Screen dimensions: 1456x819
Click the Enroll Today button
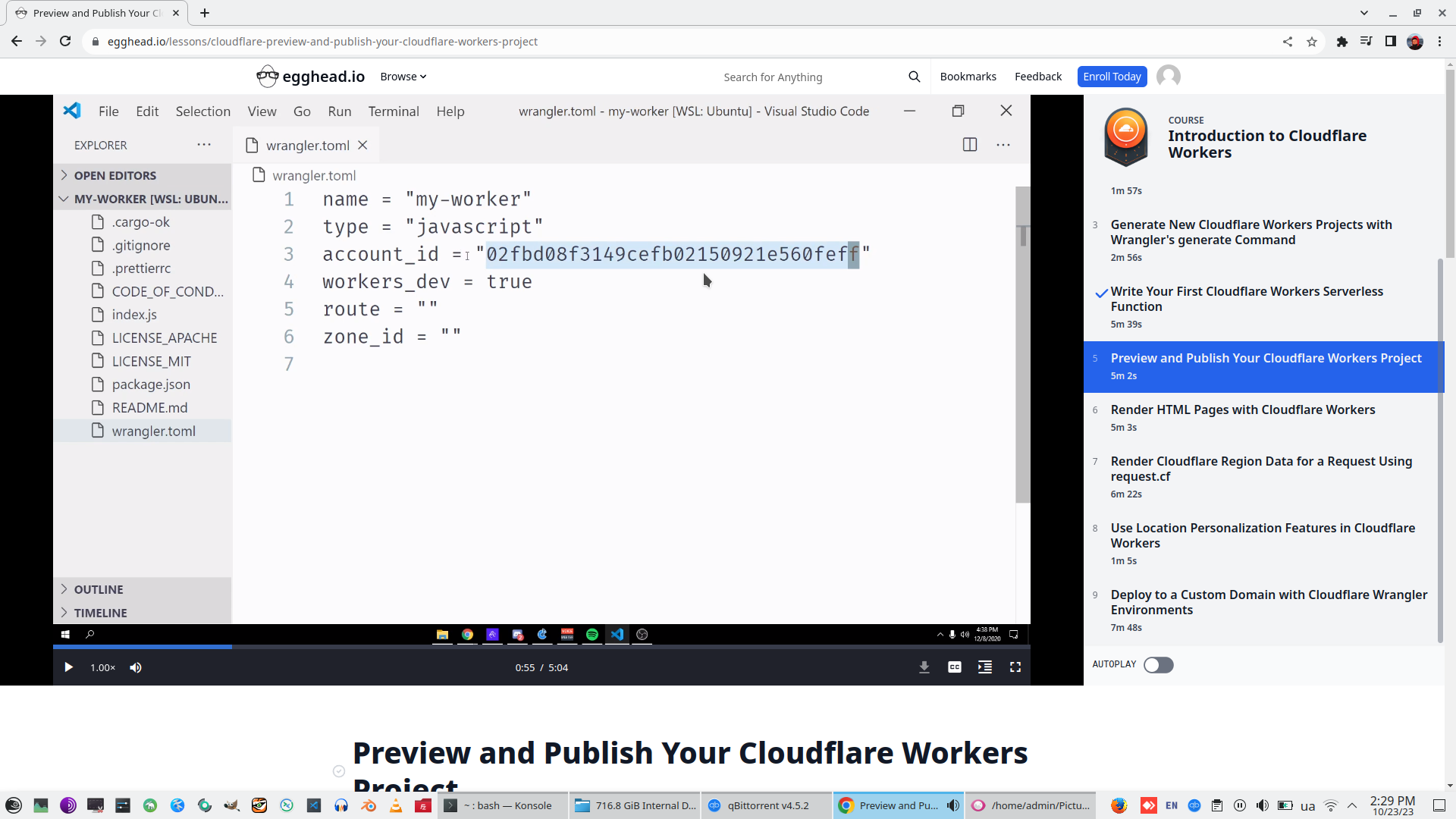pos(1112,76)
